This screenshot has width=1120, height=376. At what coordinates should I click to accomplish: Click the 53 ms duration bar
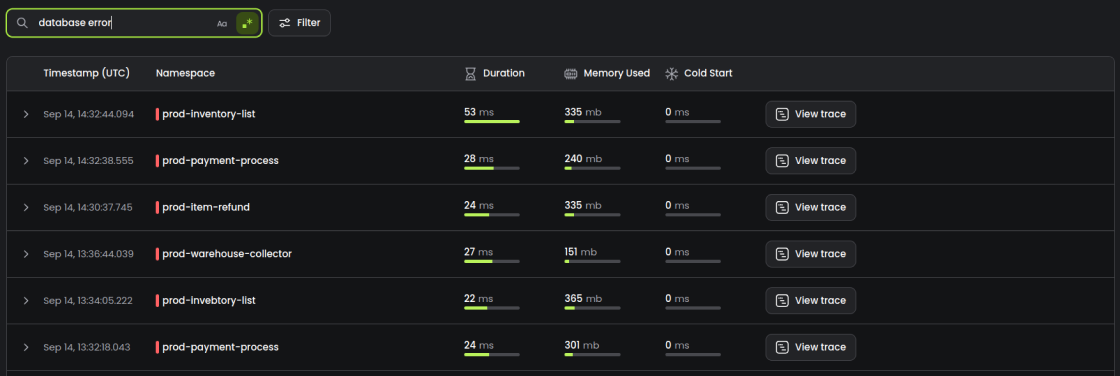(x=491, y=122)
